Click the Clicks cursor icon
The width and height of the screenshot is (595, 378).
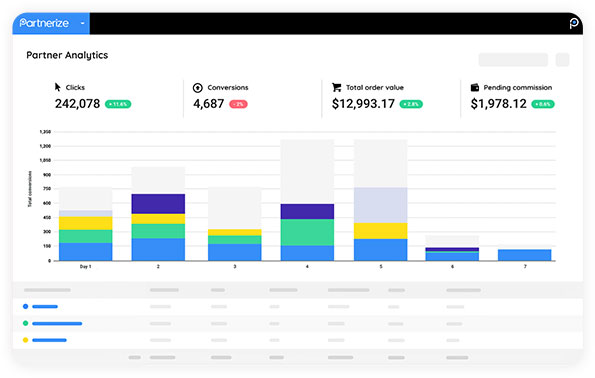click(x=58, y=87)
